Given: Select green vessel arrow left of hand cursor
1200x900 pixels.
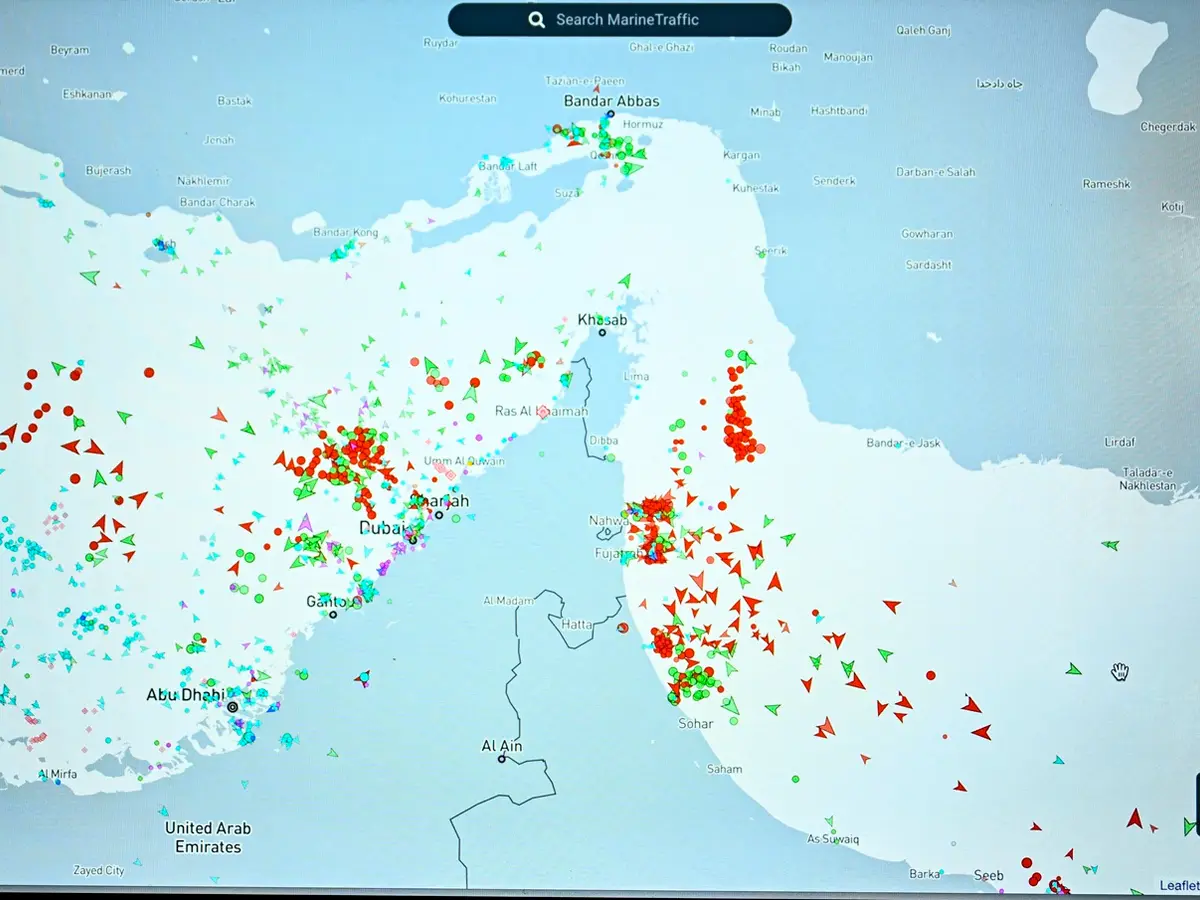Looking at the screenshot, I should (x=1074, y=669).
